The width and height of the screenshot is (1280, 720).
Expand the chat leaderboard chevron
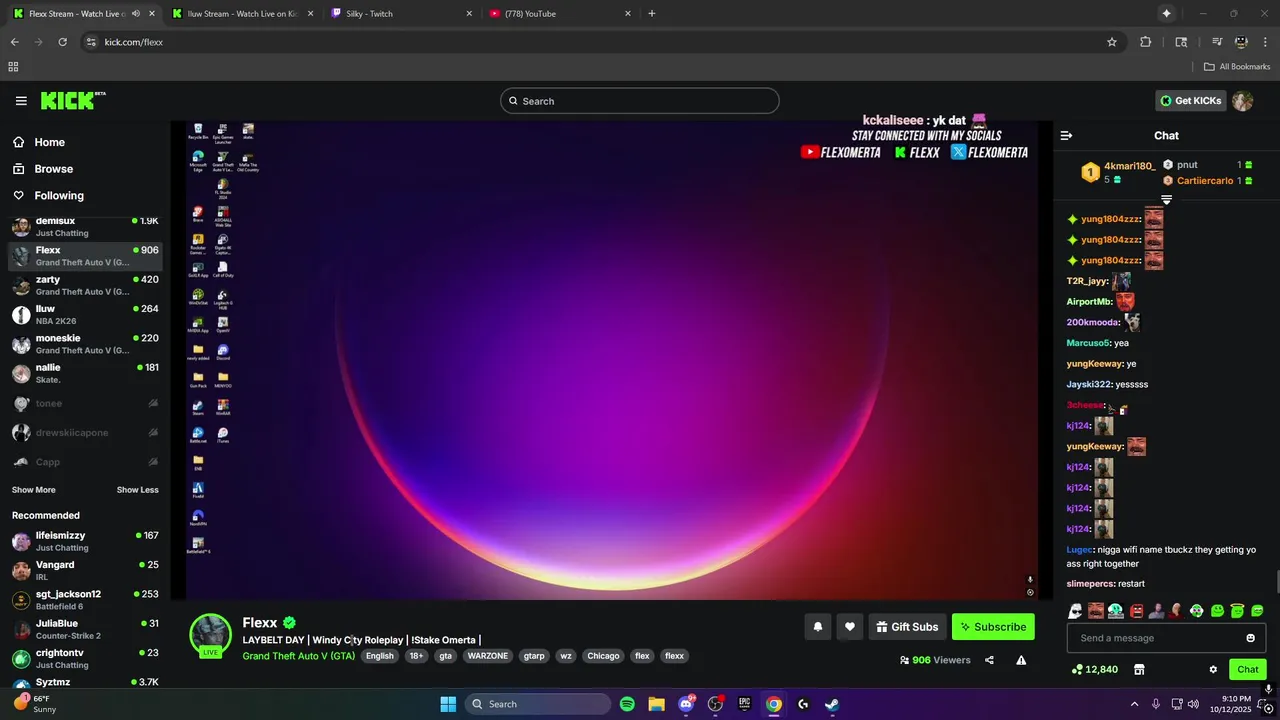[1166, 200]
